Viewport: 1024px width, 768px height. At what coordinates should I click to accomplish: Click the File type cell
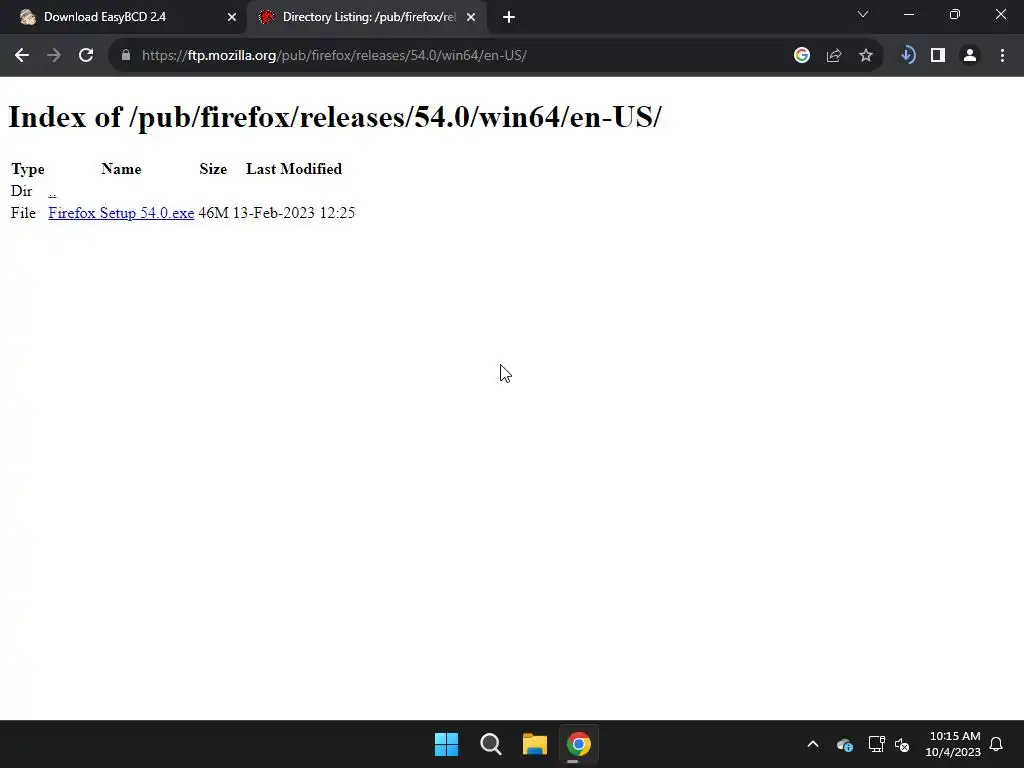(x=24, y=213)
